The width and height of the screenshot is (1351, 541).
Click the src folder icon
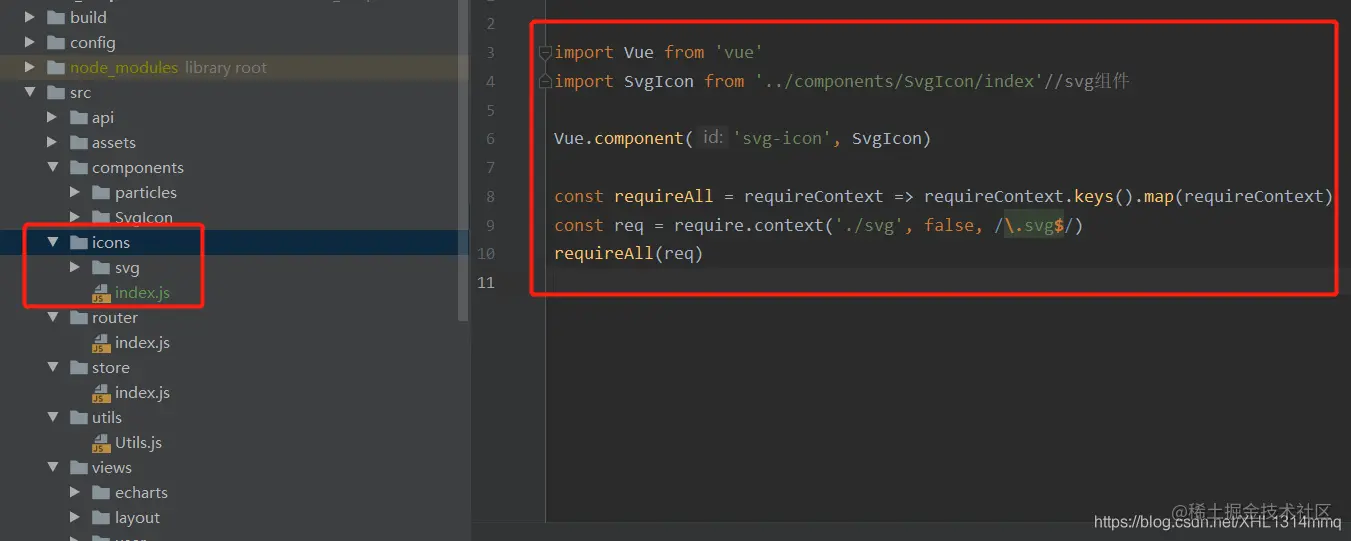click(x=56, y=92)
